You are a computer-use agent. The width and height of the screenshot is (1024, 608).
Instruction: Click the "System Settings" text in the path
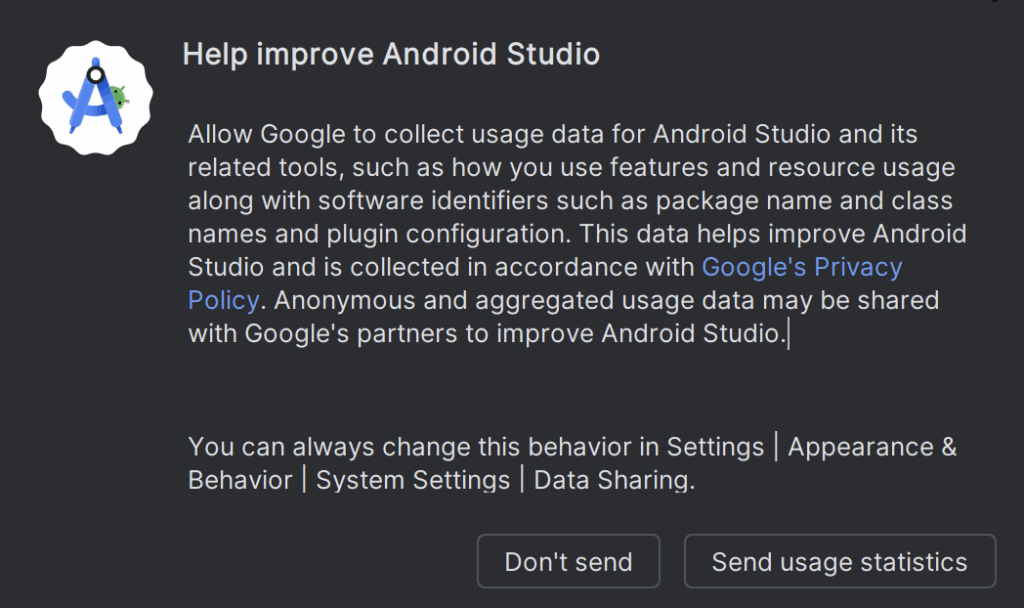(413, 480)
